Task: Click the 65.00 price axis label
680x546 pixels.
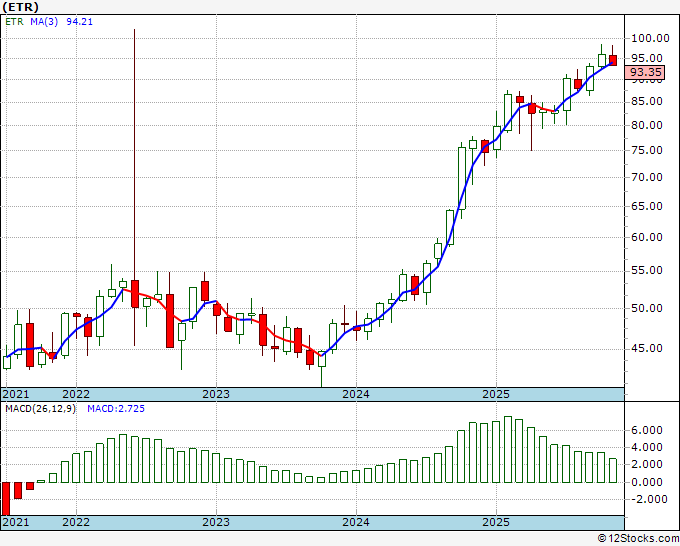Action: pos(647,206)
